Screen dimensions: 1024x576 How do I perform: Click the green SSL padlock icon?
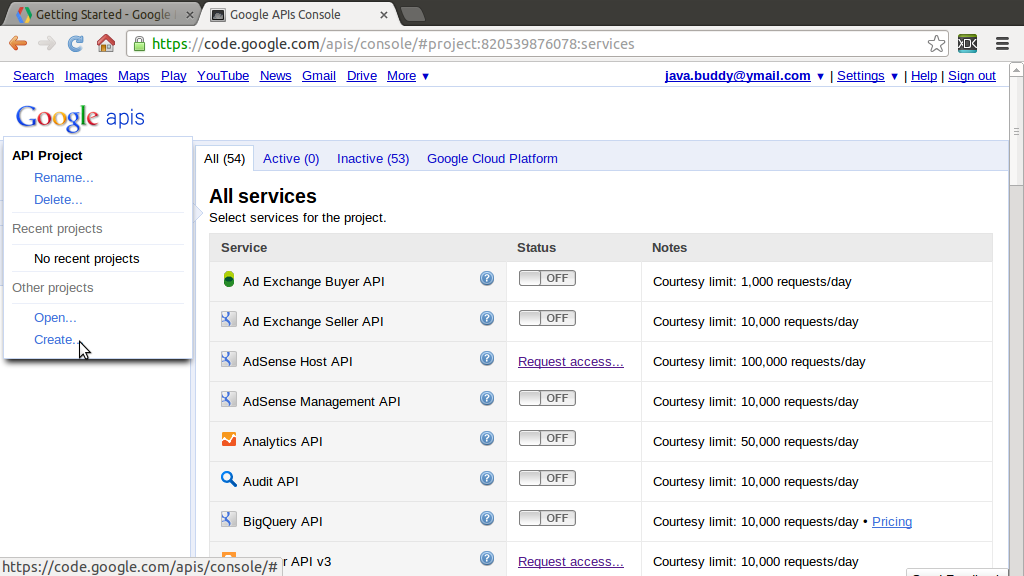click(x=139, y=44)
